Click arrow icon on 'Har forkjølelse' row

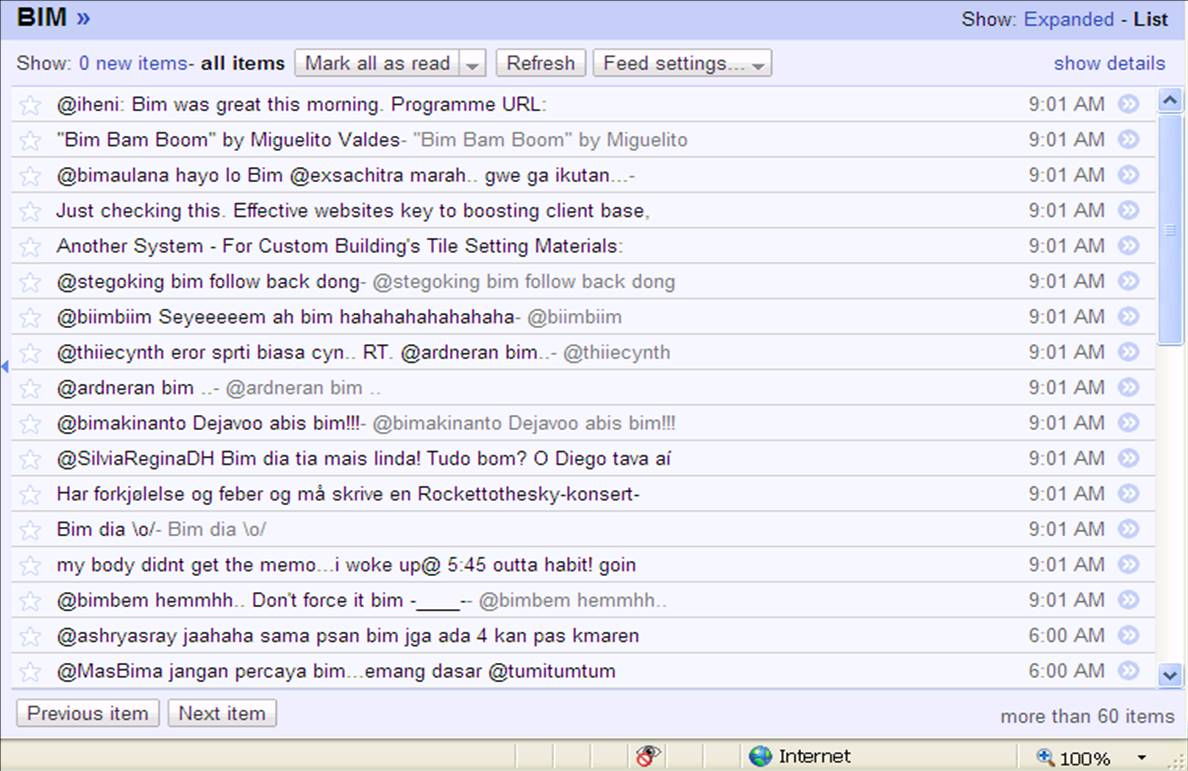[1129, 494]
